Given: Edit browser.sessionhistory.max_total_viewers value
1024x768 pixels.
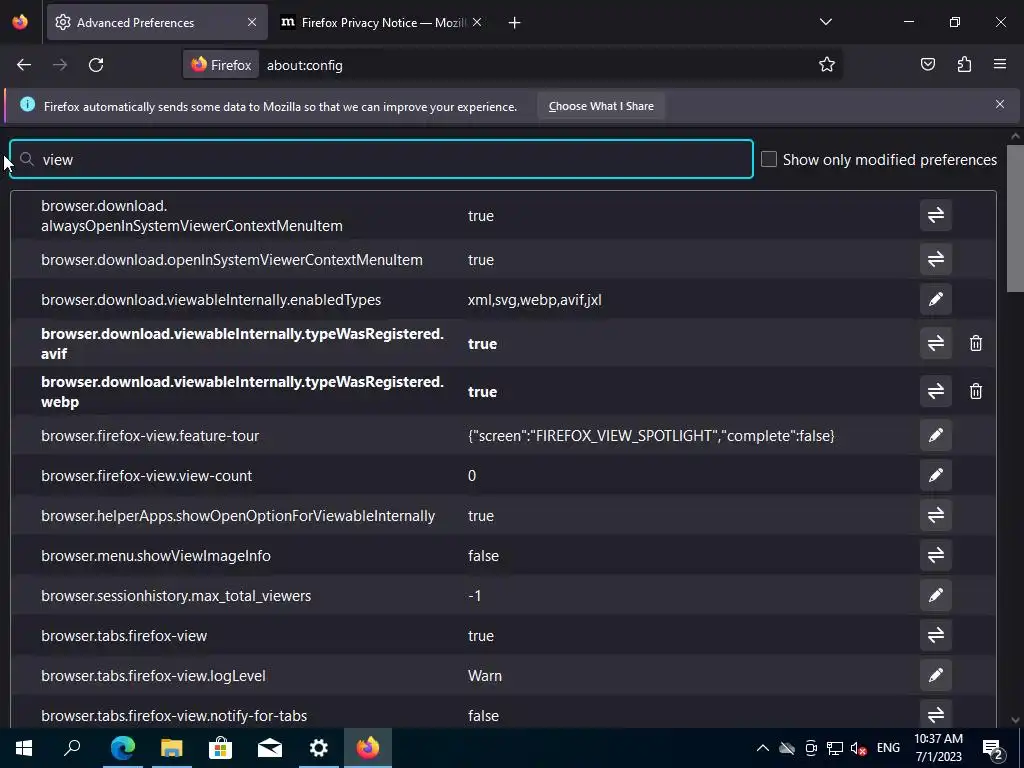Looking at the screenshot, I should point(935,595).
